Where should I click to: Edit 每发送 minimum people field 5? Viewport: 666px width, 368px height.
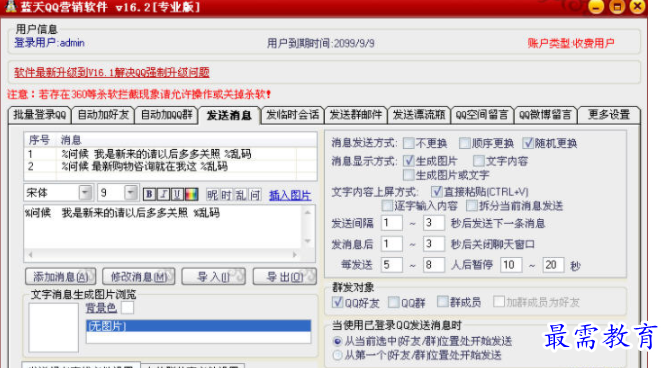pos(392,265)
